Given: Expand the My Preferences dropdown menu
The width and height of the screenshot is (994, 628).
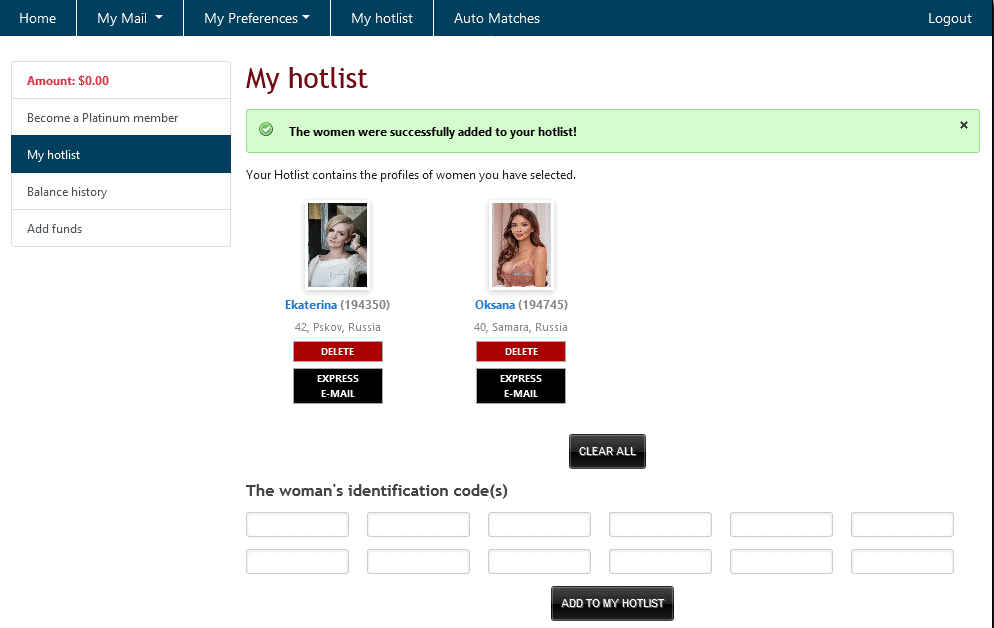Looking at the screenshot, I should tap(257, 18).
